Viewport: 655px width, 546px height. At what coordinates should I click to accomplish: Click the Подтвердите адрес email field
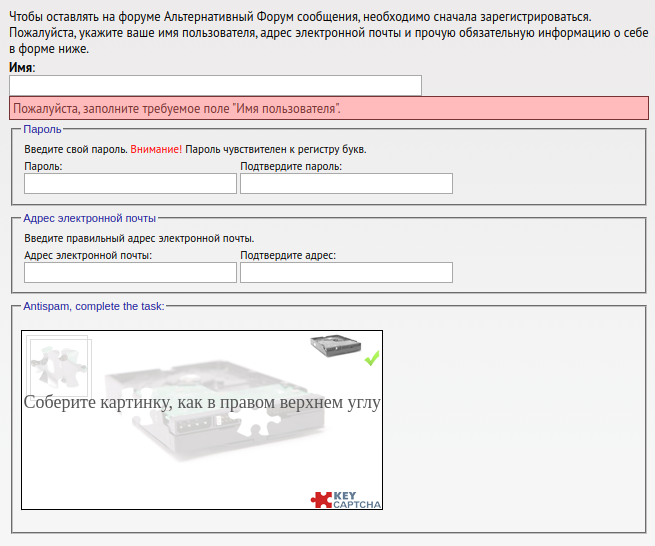[x=346, y=273]
